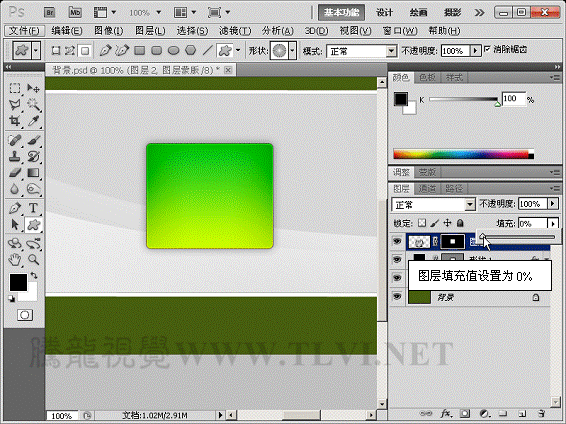The height and width of the screenshot is (424, 566).
Task: Switch to the Design workspace
Action: (x=384, y=13)
